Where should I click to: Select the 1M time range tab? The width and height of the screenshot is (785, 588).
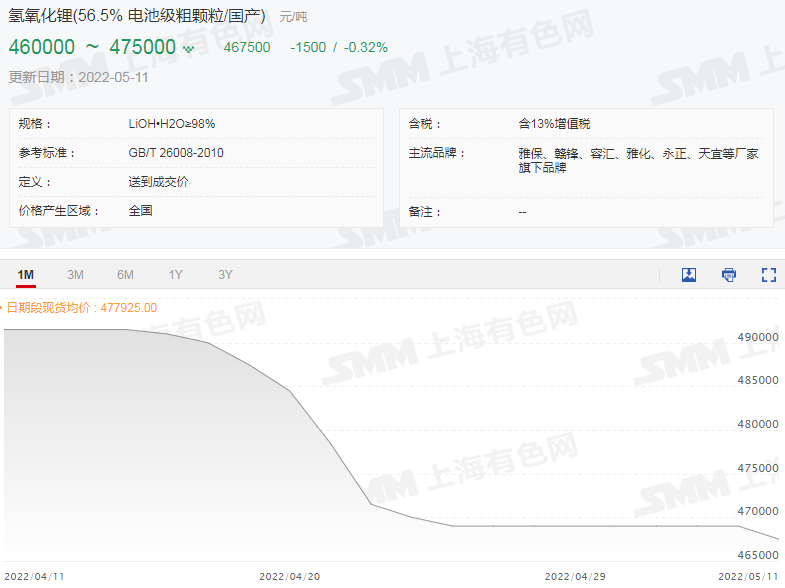[26, 275]
